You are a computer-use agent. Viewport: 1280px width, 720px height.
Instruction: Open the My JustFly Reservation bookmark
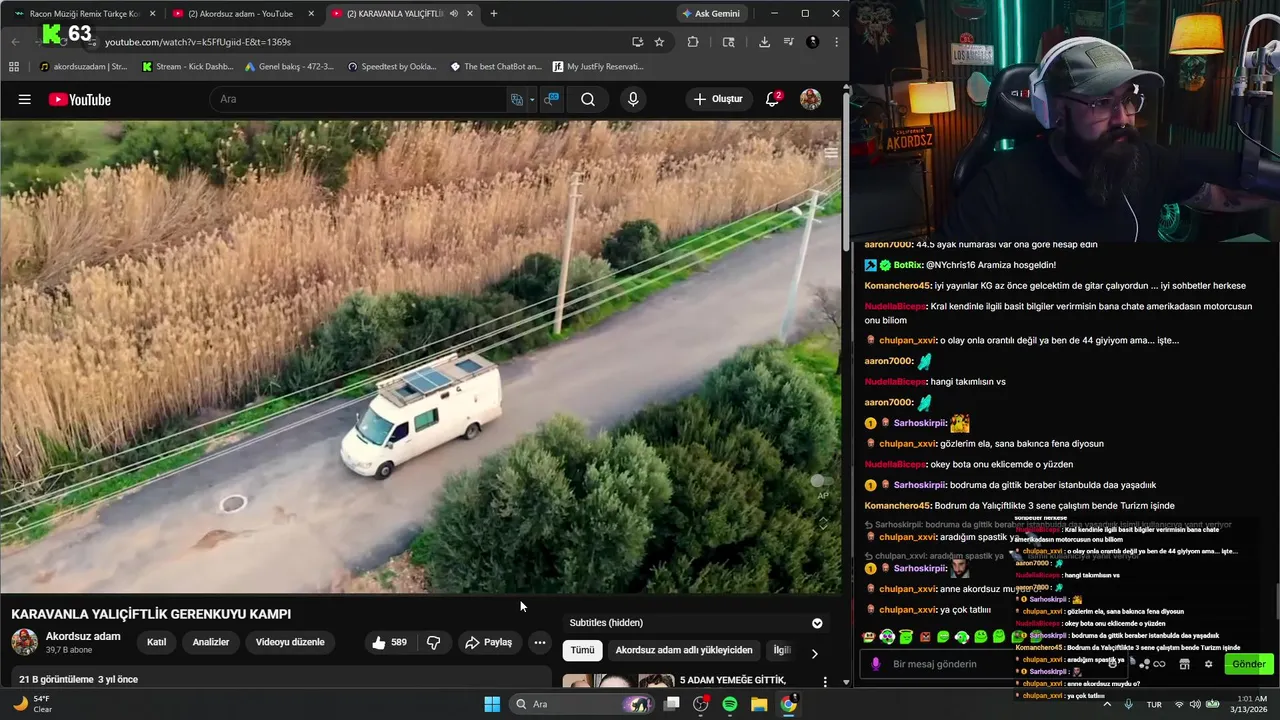pos(598,67)
